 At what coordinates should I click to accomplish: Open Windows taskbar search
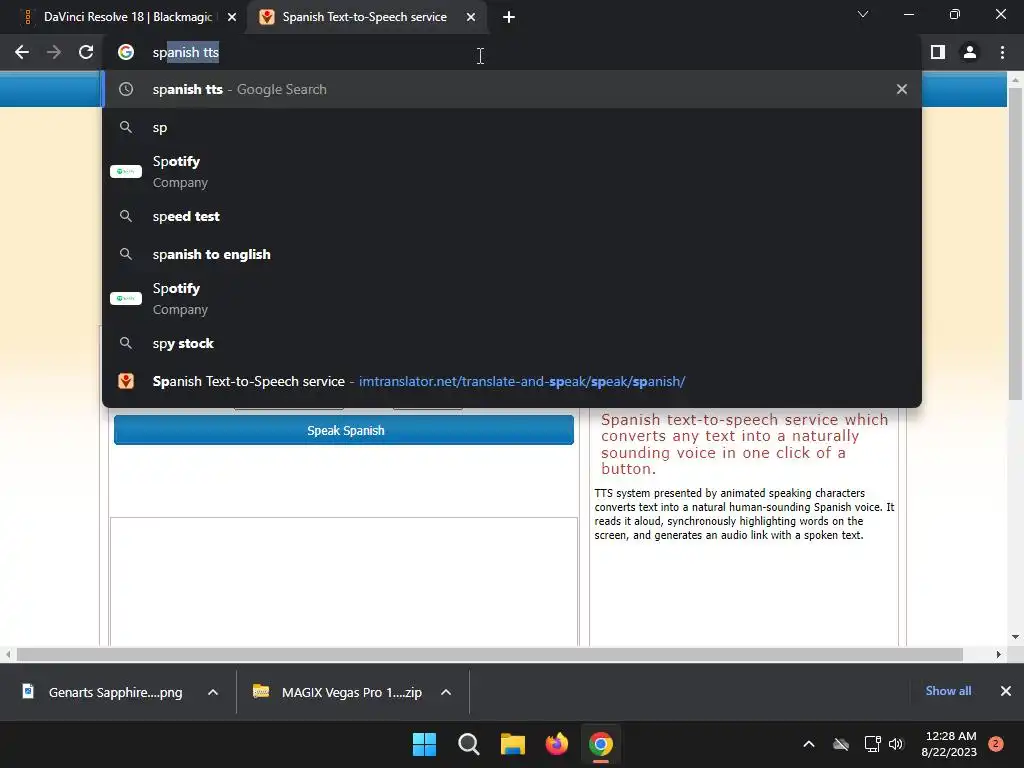469,744
